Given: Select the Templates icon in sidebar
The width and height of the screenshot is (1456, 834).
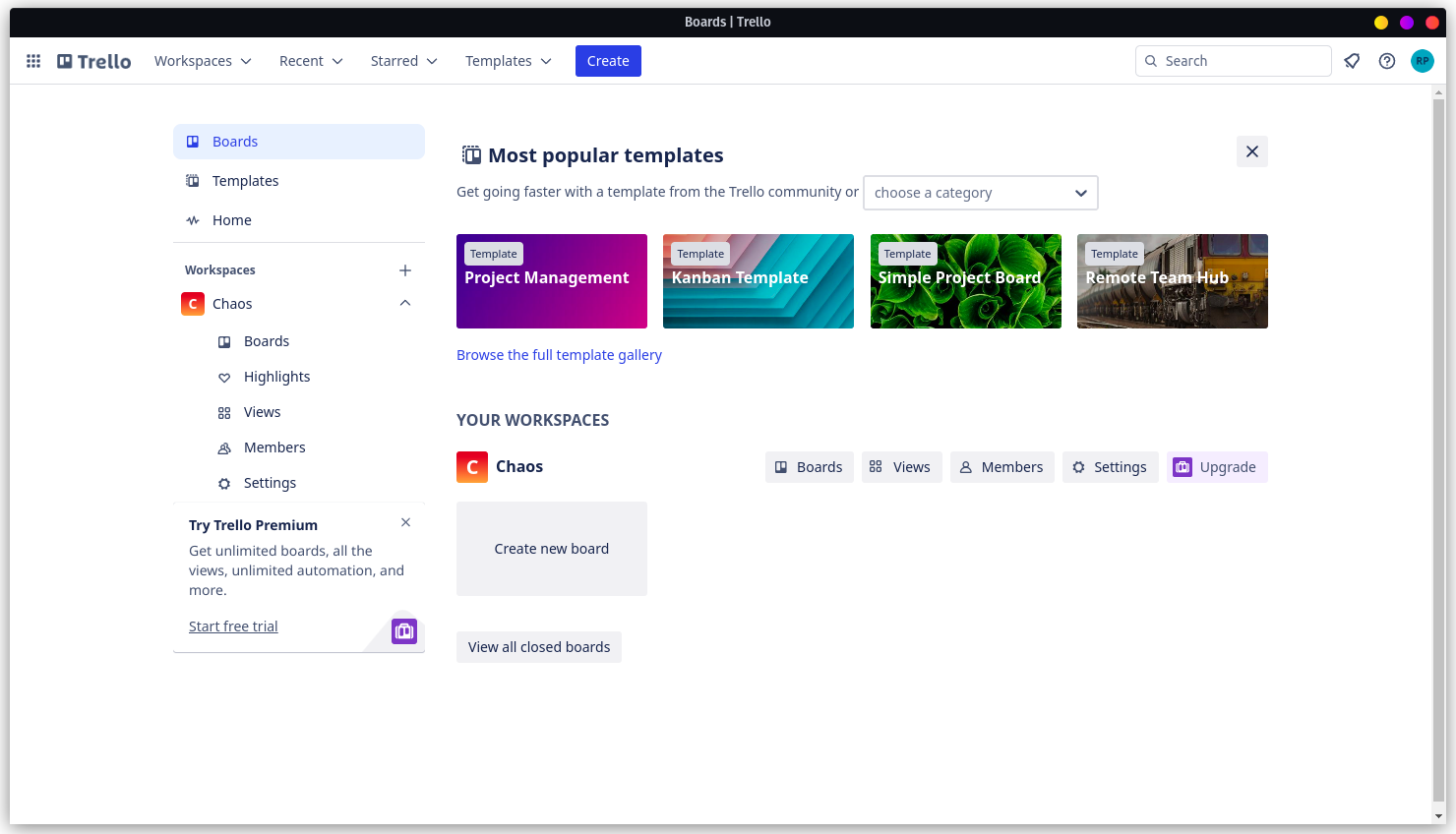Looking at the screenshot, I should pyautogui.click(x=193, y=180).
